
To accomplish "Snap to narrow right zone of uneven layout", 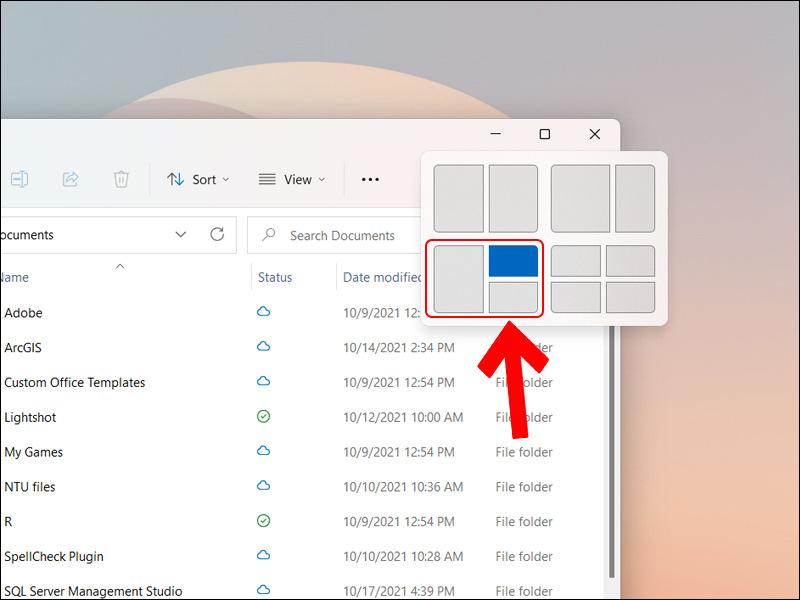I will pos(635,198).
